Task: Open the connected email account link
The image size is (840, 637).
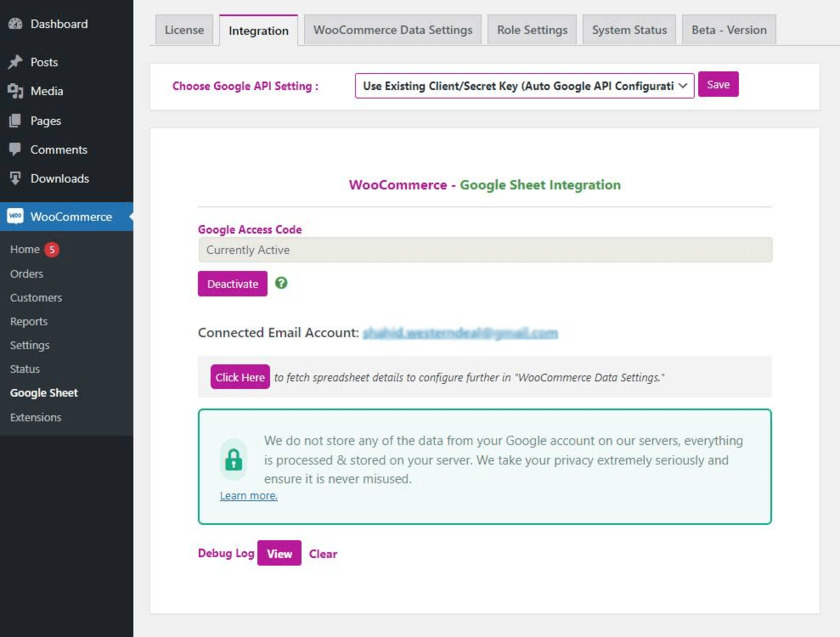Action: click(x=460, y=333)
